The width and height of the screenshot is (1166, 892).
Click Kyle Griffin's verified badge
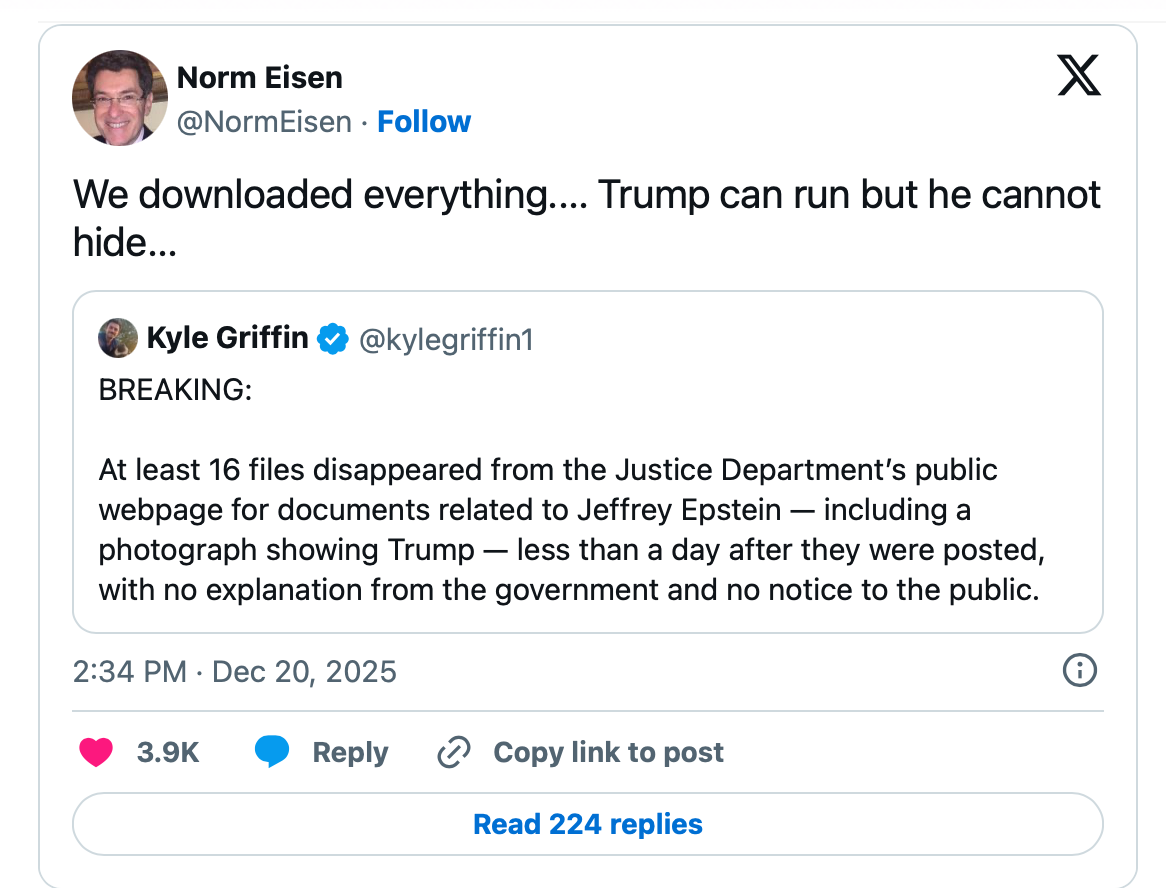click(332, 339)
